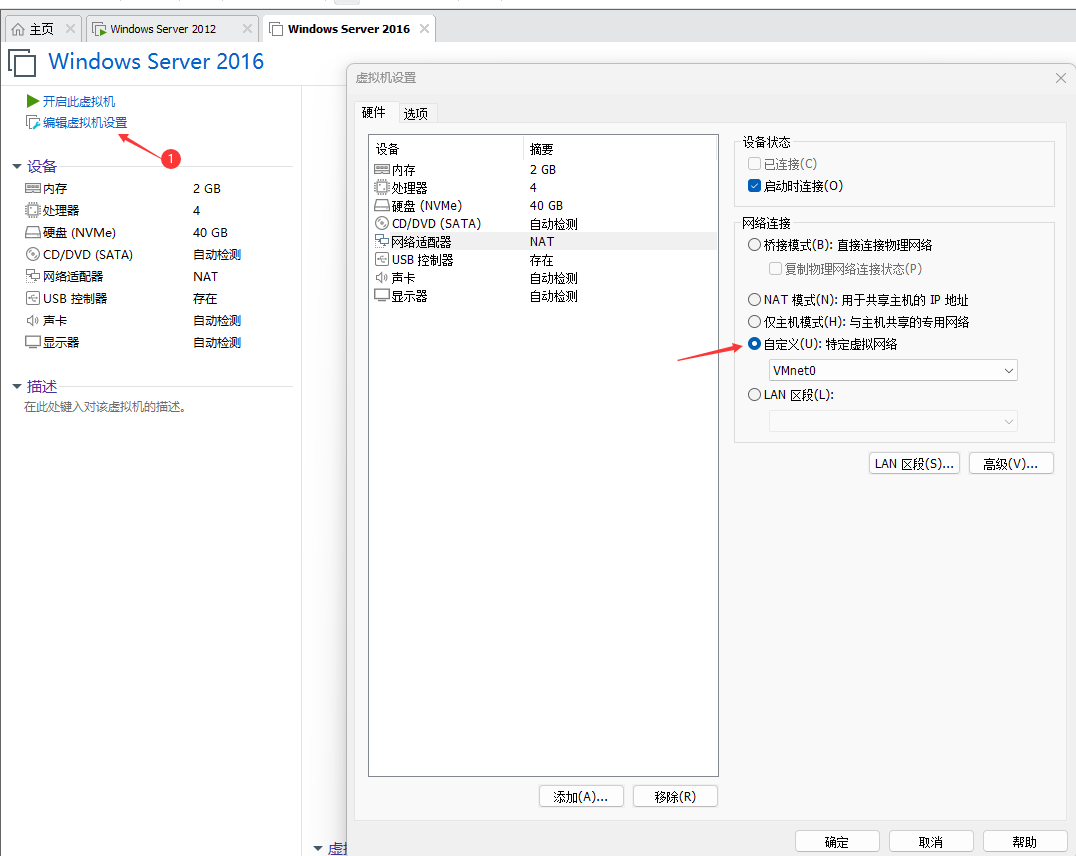Open the VMnet0 virtual network dropdown
1076x856 pixels.
pos(893,370)
